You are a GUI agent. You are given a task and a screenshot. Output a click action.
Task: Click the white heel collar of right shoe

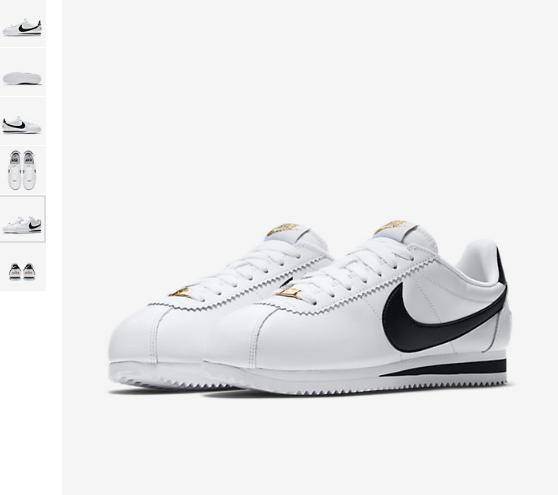(x=477, y=262)
